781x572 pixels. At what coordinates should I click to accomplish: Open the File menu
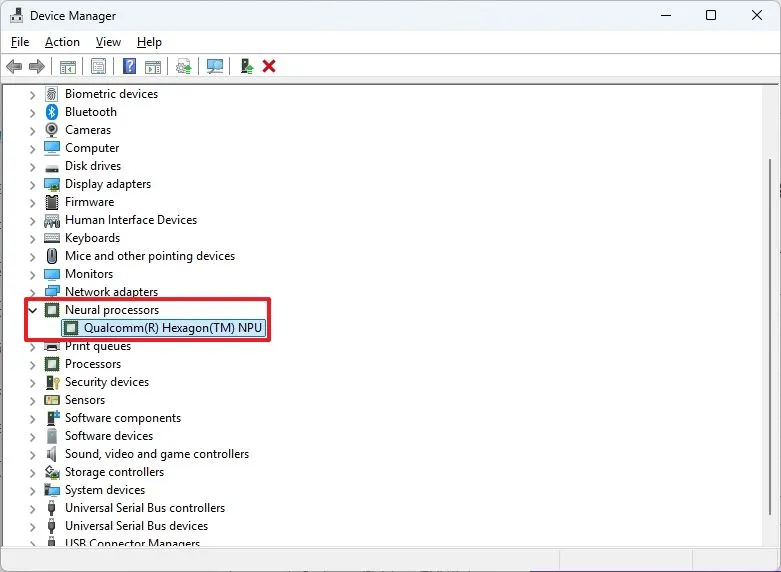(20, 42)
